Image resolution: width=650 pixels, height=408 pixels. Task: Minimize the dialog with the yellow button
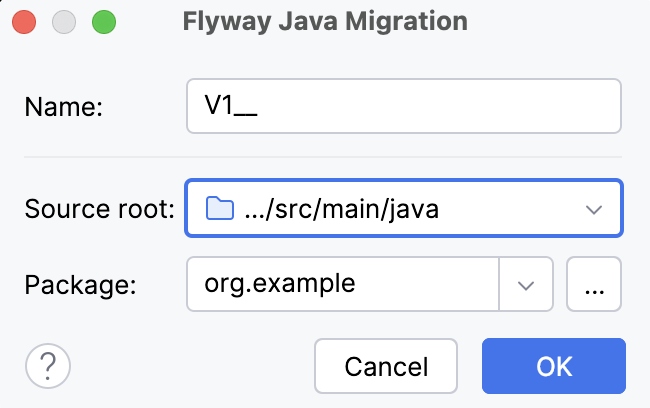click(63, 21)
